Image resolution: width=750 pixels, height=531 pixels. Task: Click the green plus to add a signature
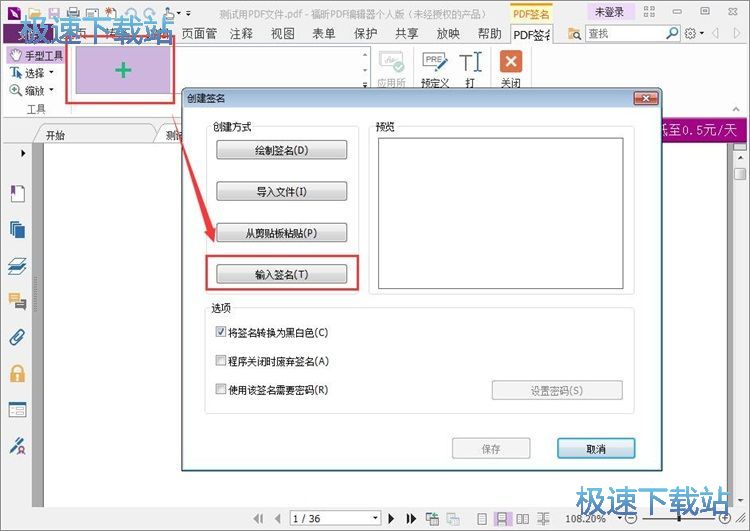pos(123,70)
